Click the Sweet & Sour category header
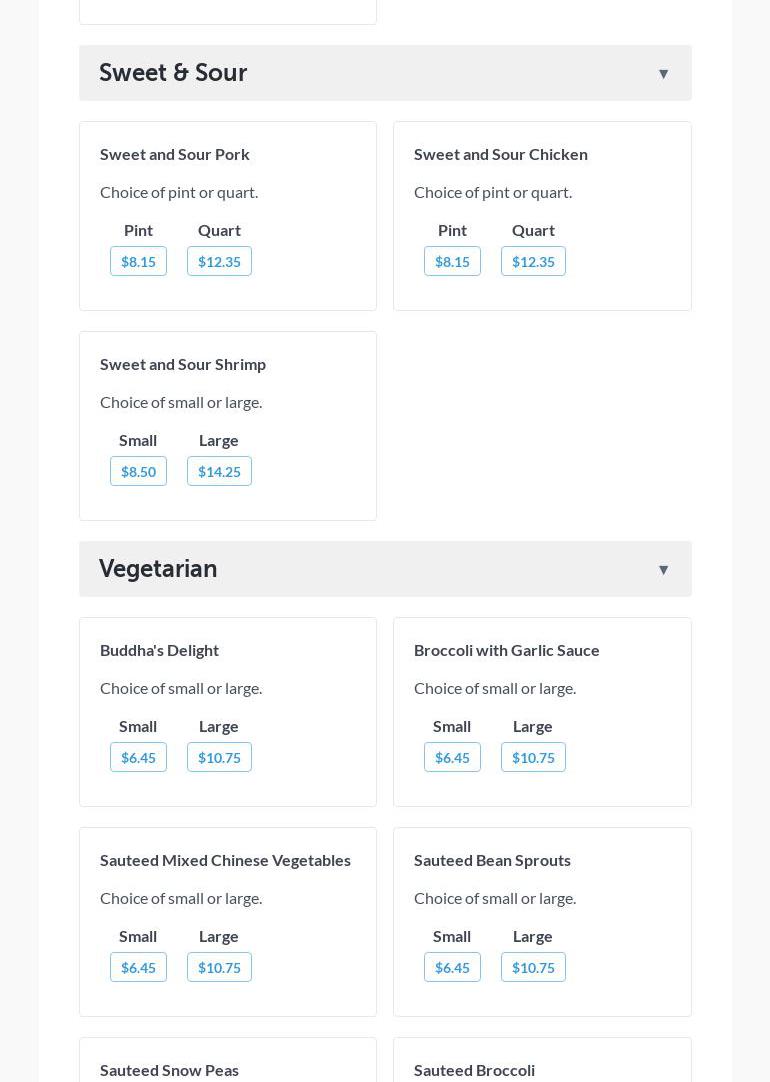The width and height of the screenshot is (770, 1082). [173, 73]
